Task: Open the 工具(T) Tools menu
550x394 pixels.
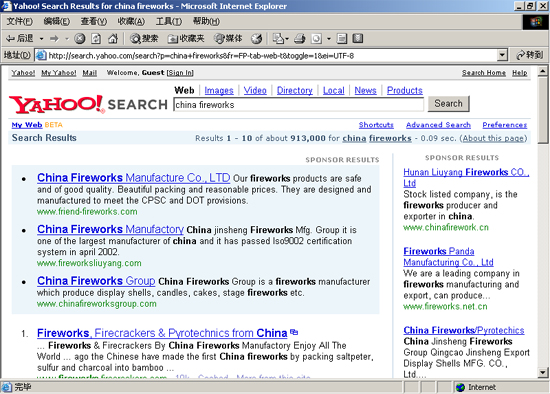Action: click(x=169, y=21)
